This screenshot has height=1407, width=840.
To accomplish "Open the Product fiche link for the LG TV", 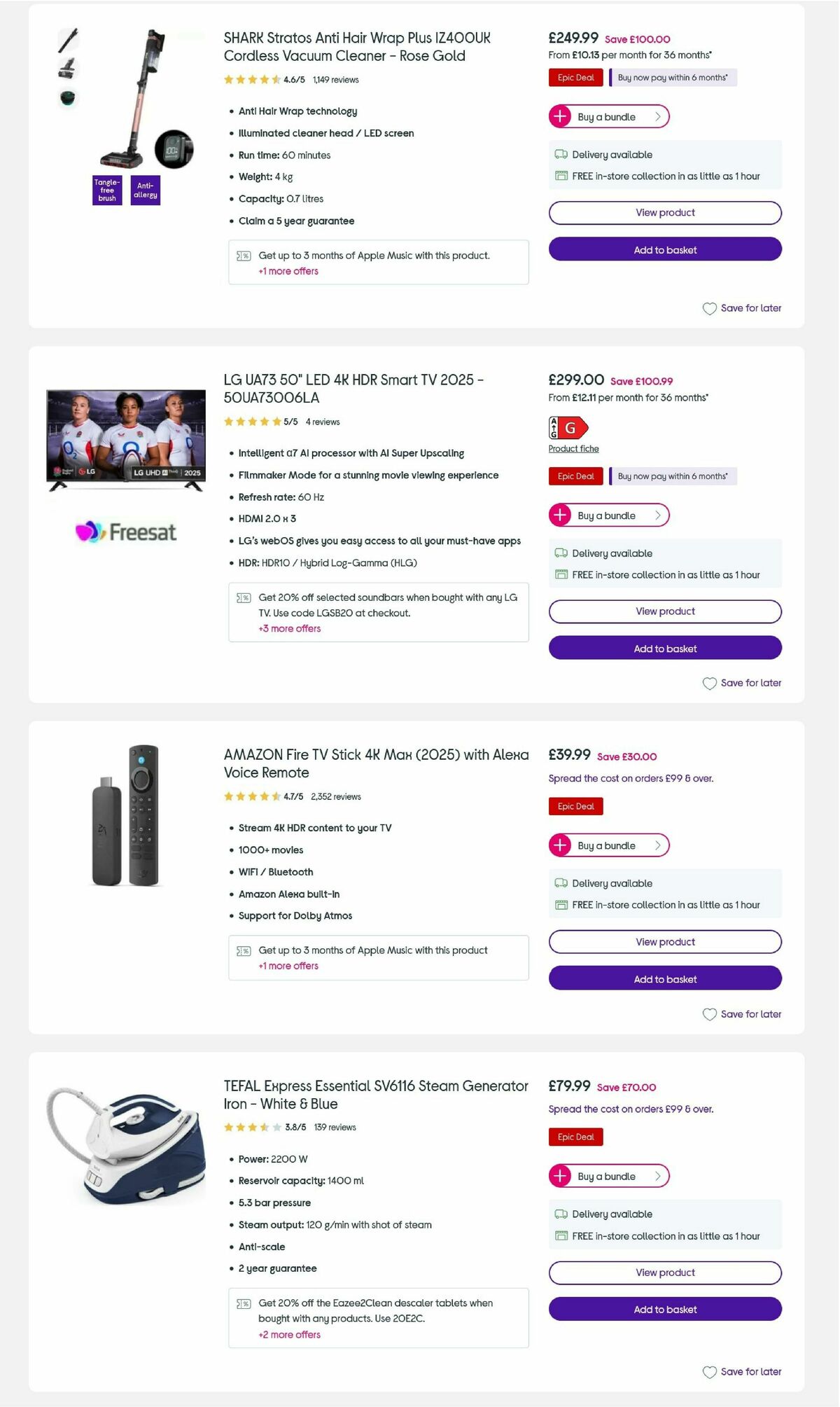I will (x=573, y=448).
